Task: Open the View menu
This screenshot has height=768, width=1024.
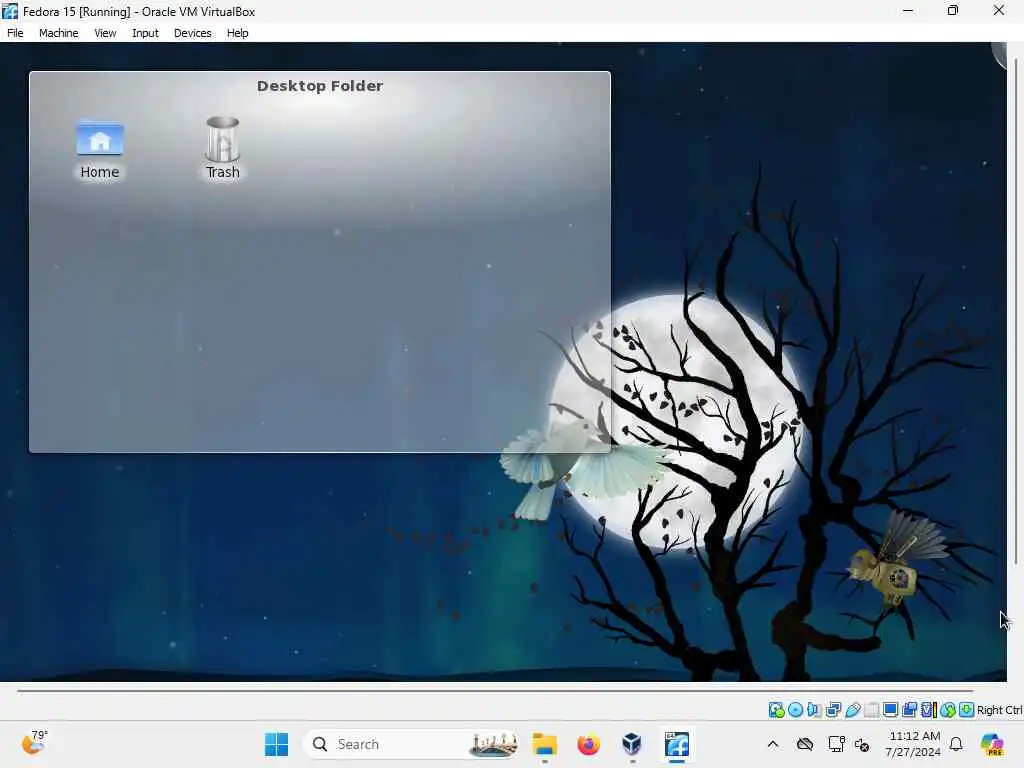Action: (105, 33)
